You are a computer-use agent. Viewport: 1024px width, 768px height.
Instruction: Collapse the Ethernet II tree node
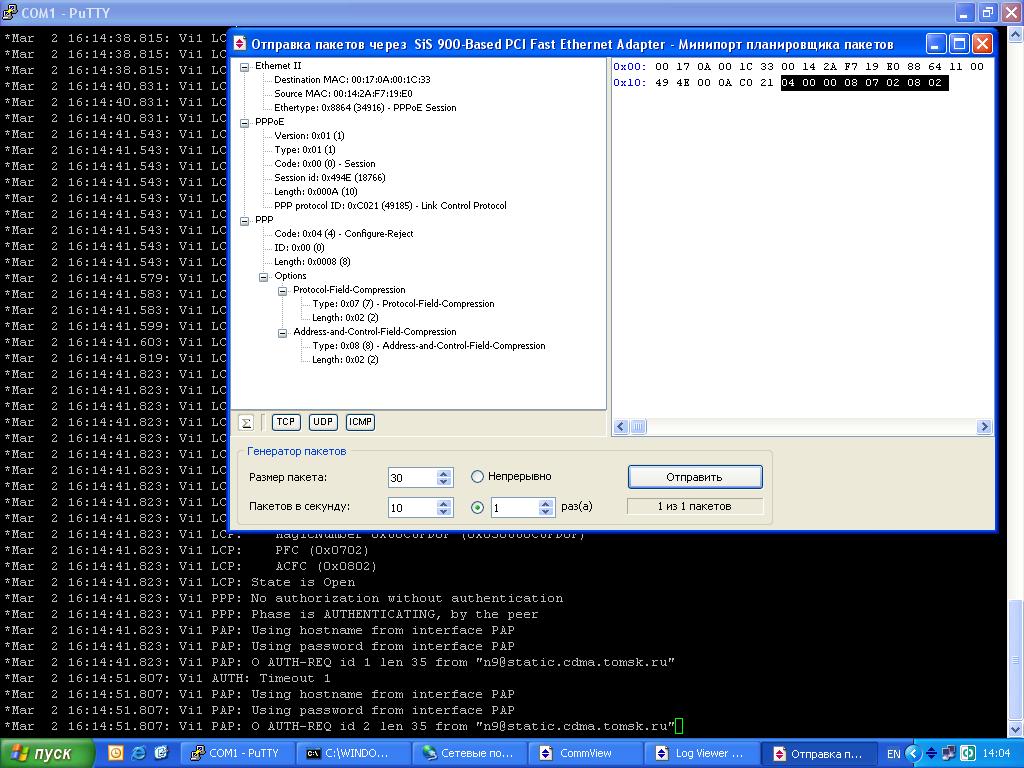244,66
